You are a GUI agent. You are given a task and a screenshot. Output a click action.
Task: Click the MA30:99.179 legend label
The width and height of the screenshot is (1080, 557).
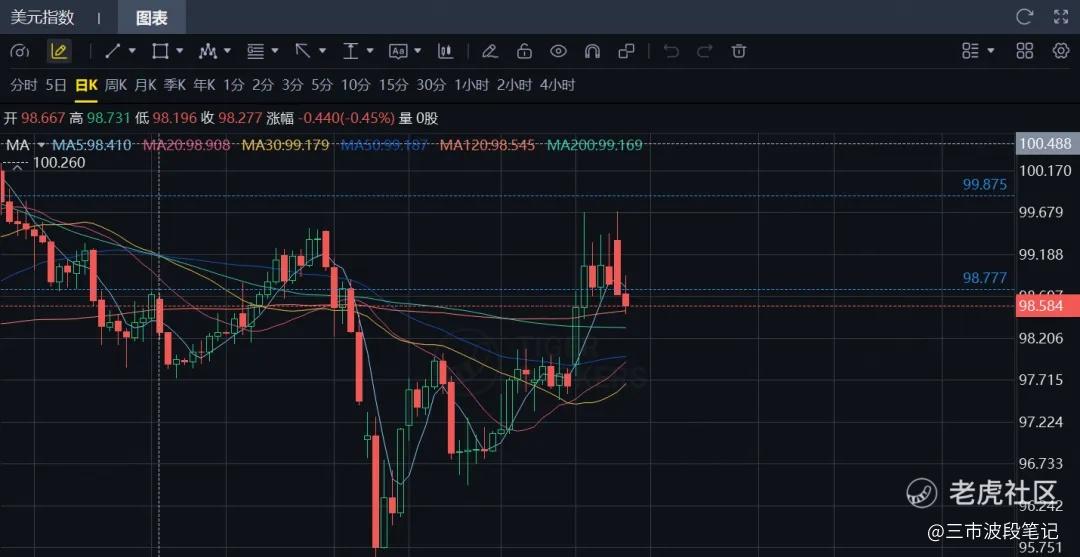tap(285, 145)
